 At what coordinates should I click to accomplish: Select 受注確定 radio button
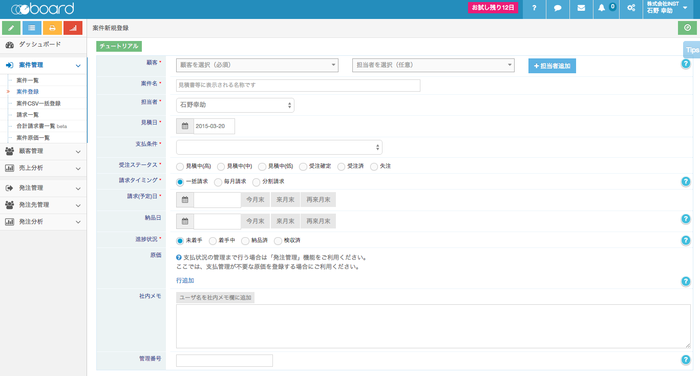point(303,167)
